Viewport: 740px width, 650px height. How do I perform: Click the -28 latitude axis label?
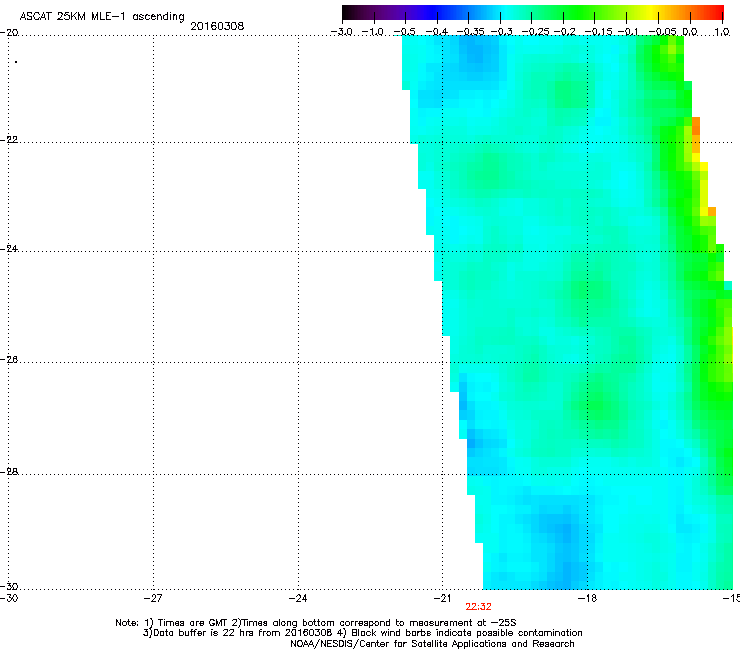[9, 472]
